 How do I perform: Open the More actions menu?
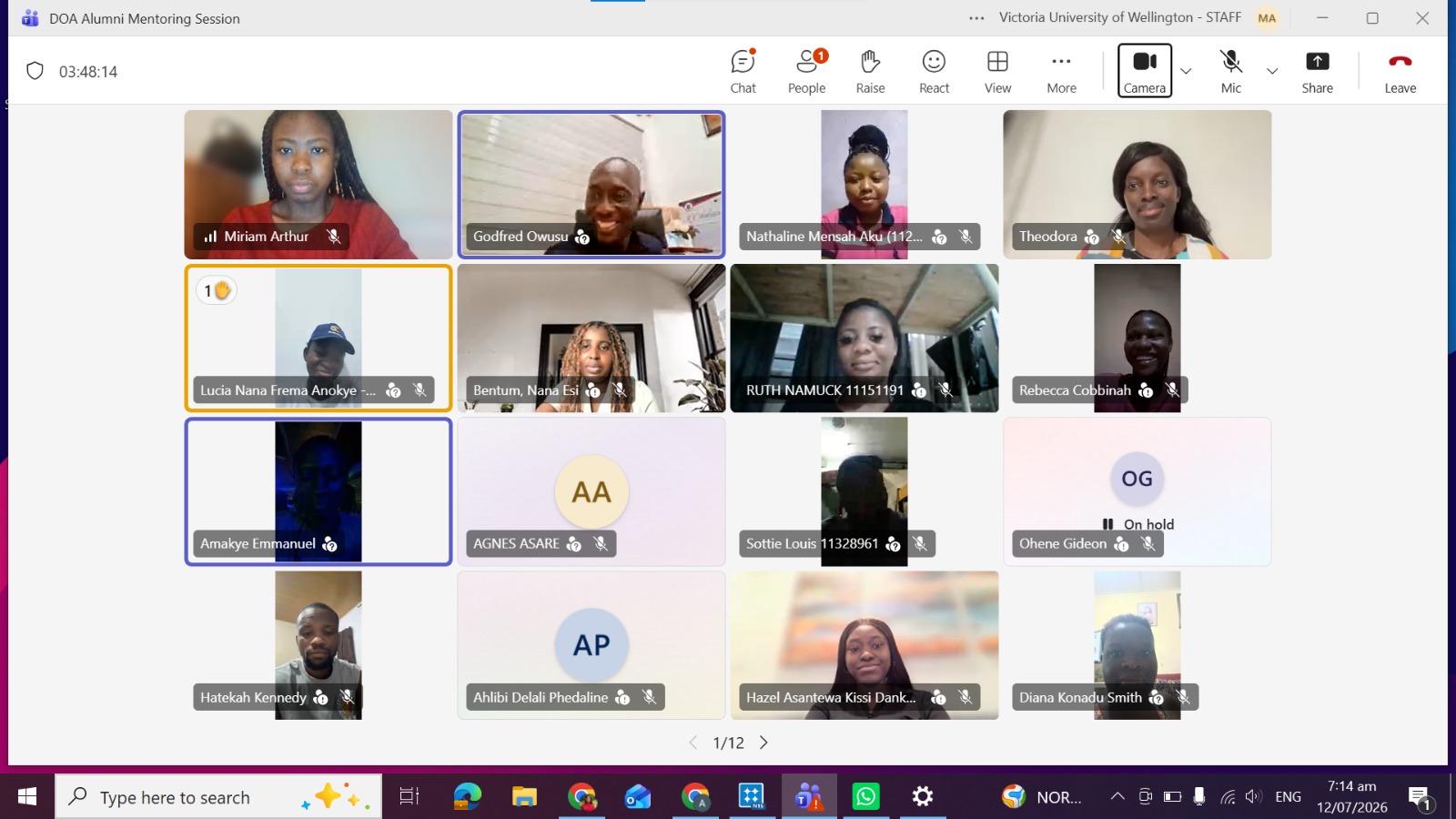[1061, 72]
